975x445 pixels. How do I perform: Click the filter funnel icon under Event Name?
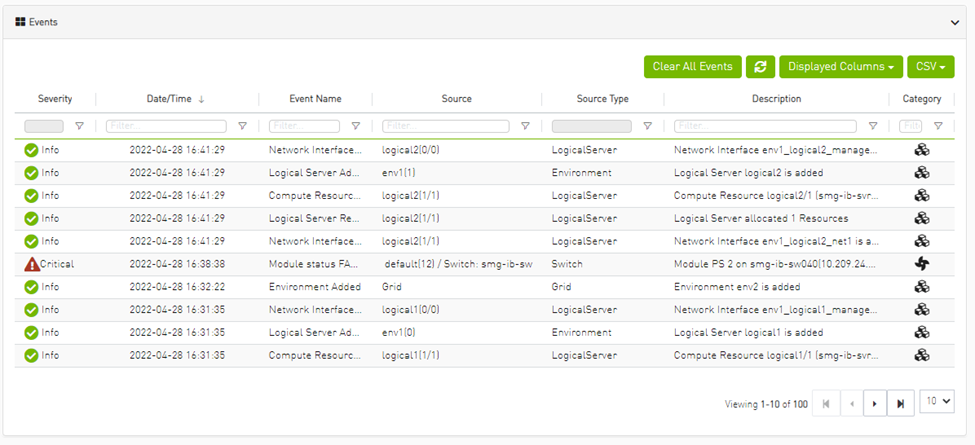tap(356, 127)
